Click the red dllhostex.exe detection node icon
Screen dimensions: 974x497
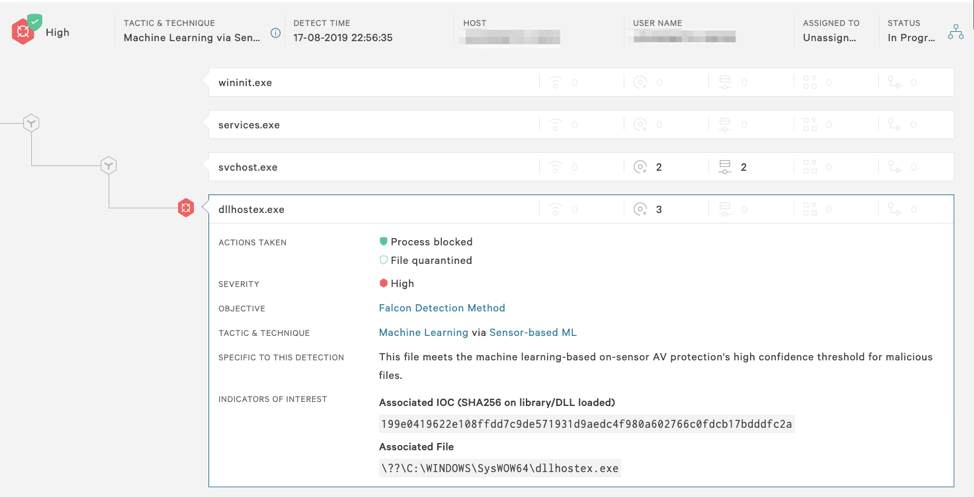click(186, 208)
